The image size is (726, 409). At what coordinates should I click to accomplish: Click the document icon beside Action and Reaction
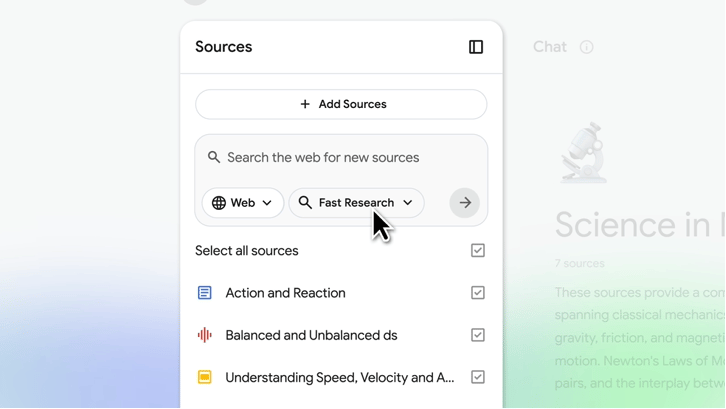point(205,293)
